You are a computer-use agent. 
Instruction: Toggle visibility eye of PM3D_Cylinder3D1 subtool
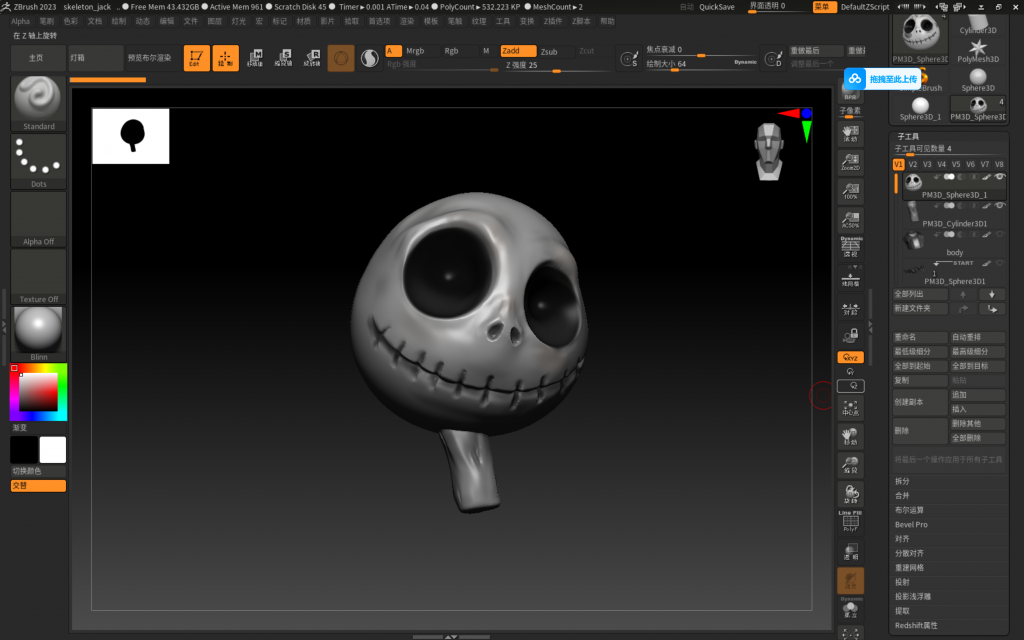999,205
